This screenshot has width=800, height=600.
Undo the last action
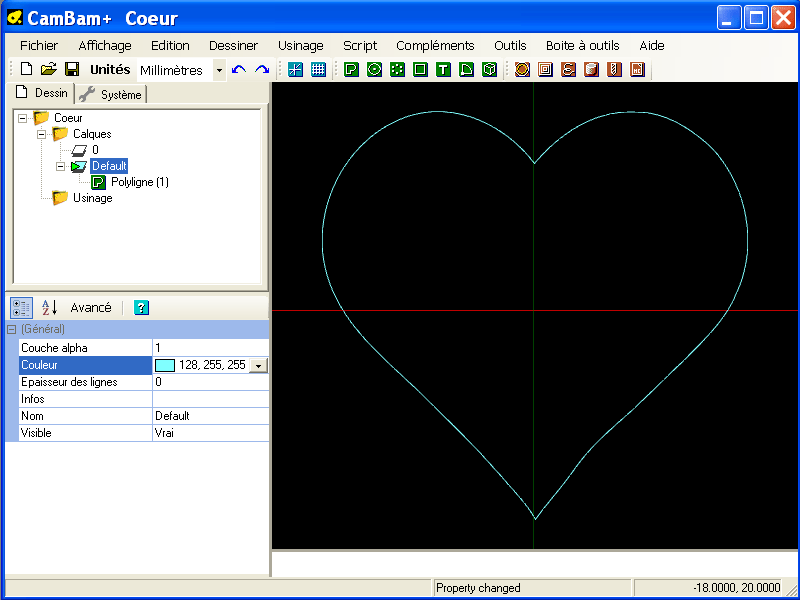coord(238,69)
